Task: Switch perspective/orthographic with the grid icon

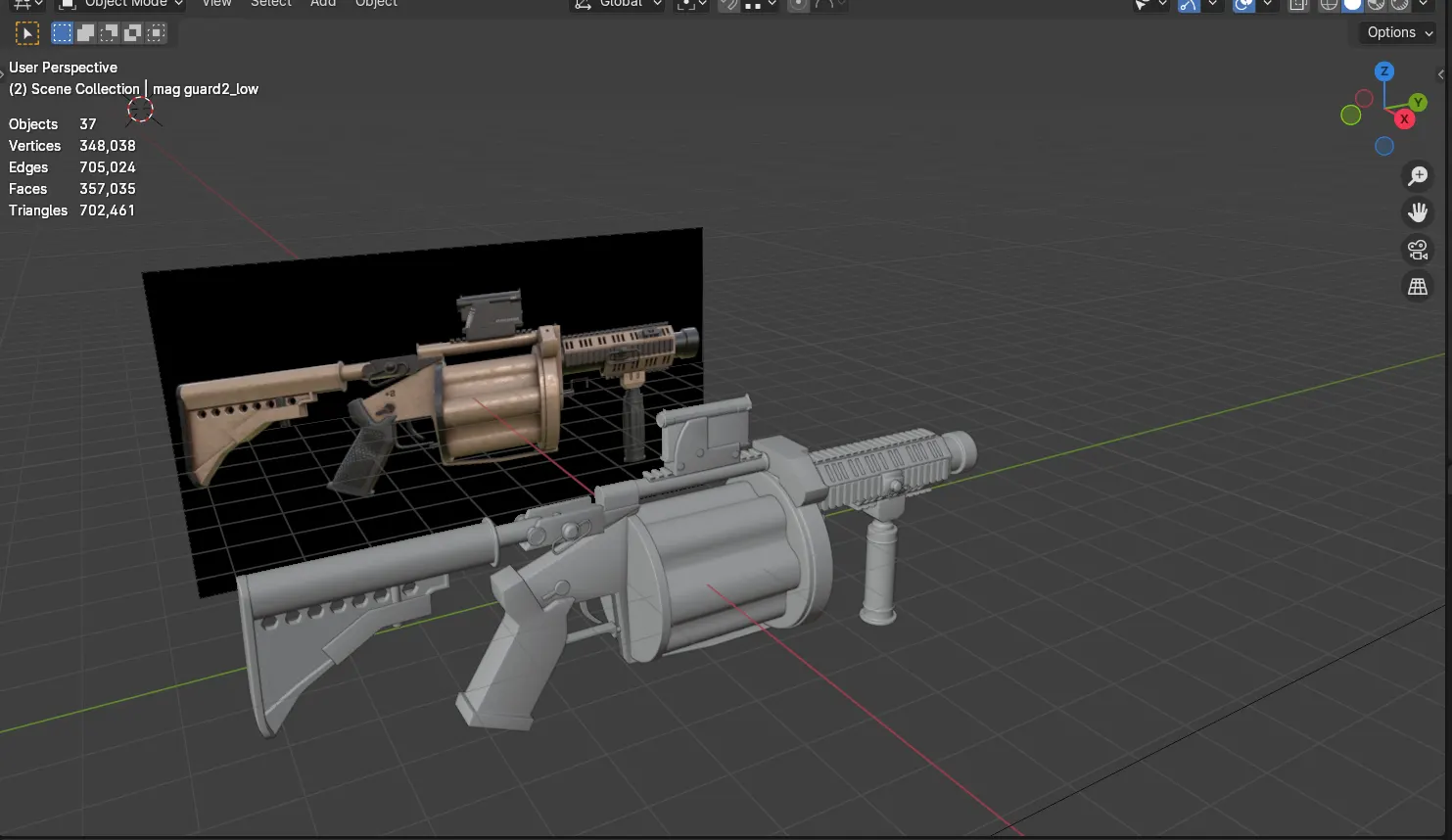Action: point(1418,287)
